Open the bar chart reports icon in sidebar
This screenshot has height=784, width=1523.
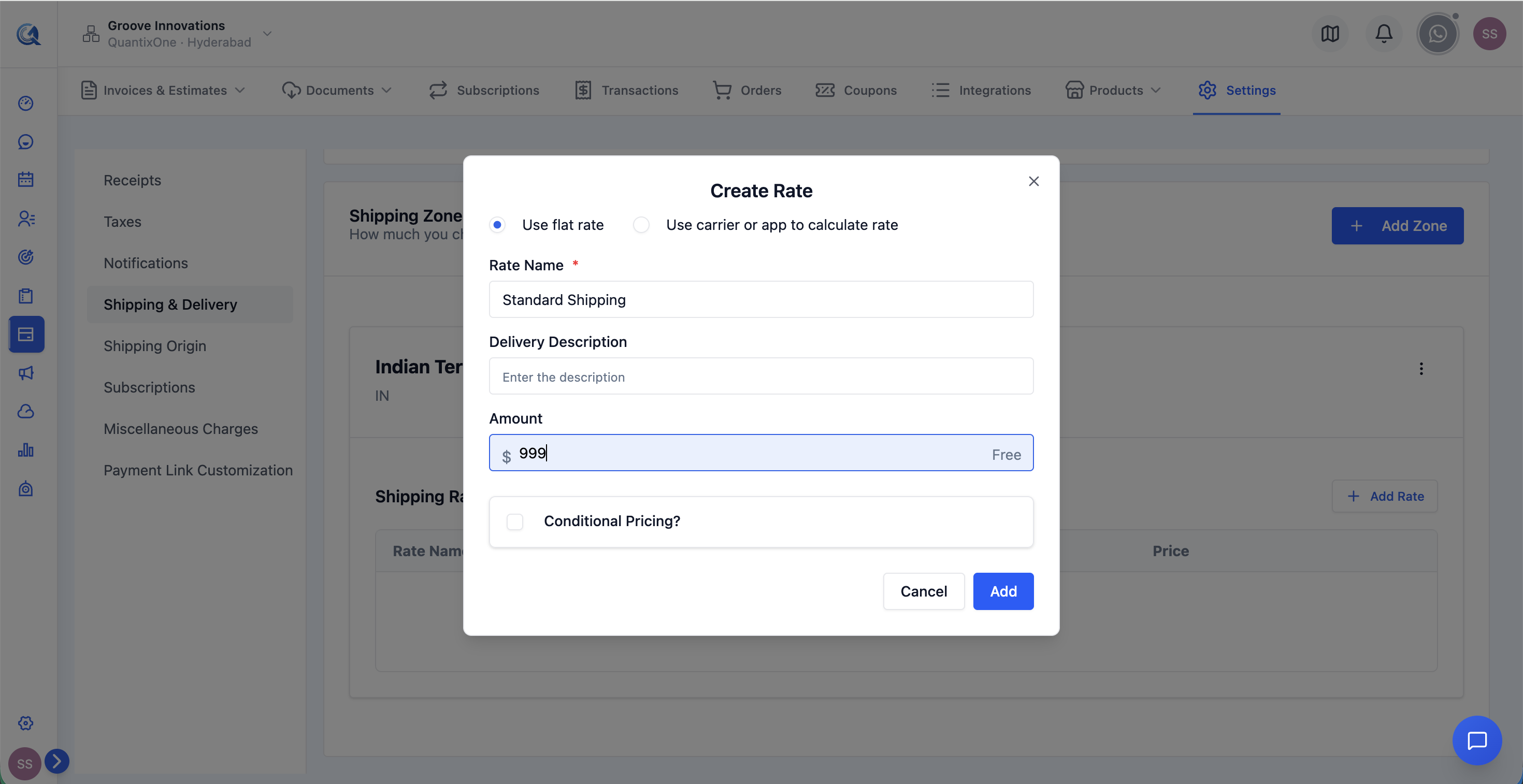point(25,450)
